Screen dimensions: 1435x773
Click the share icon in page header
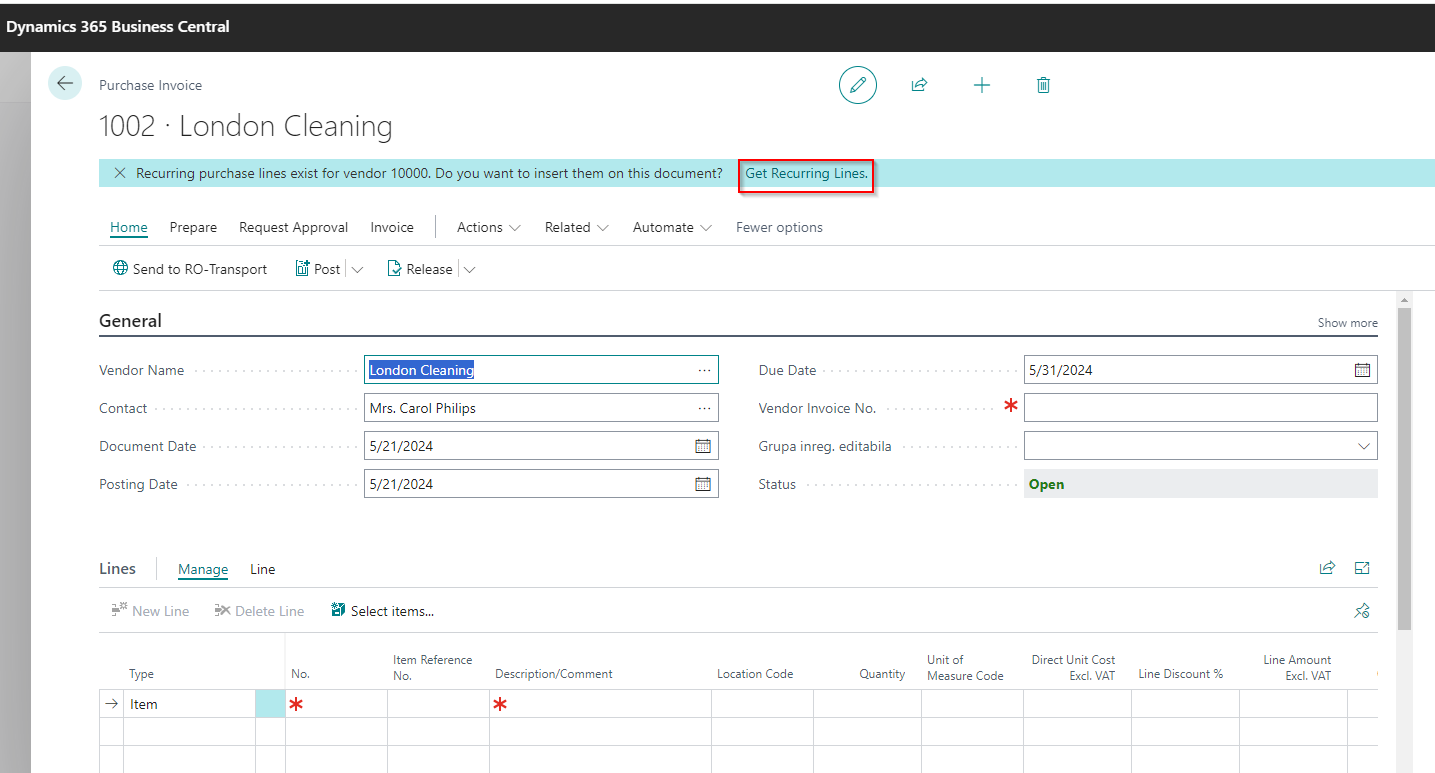919,85
